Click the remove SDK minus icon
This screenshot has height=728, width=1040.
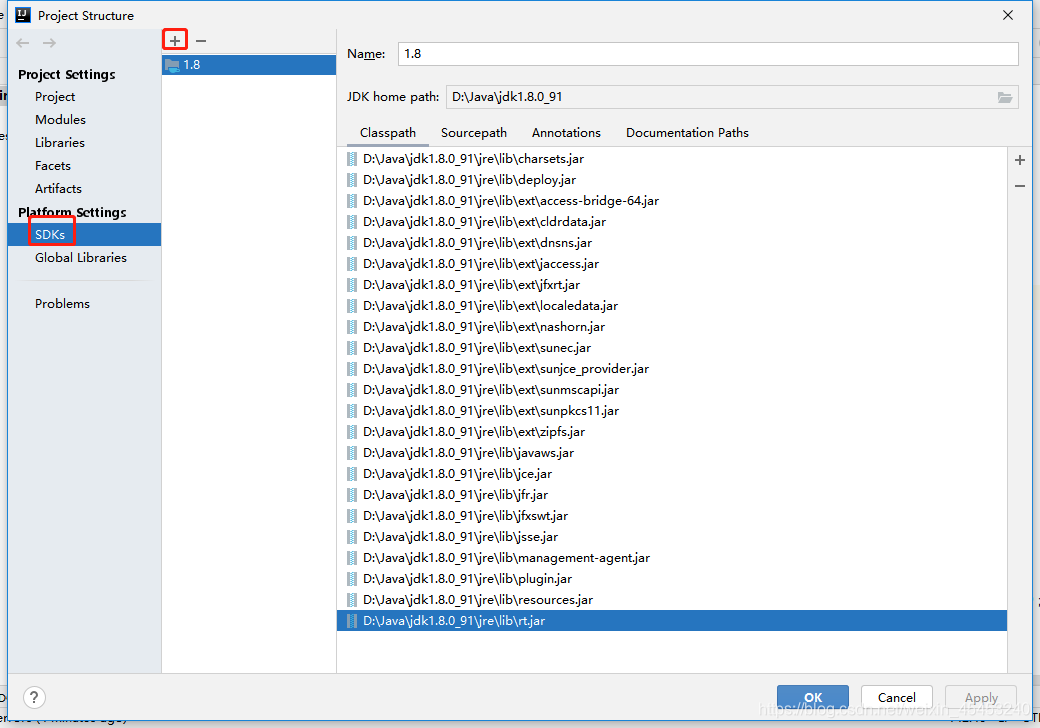point(201,40)
